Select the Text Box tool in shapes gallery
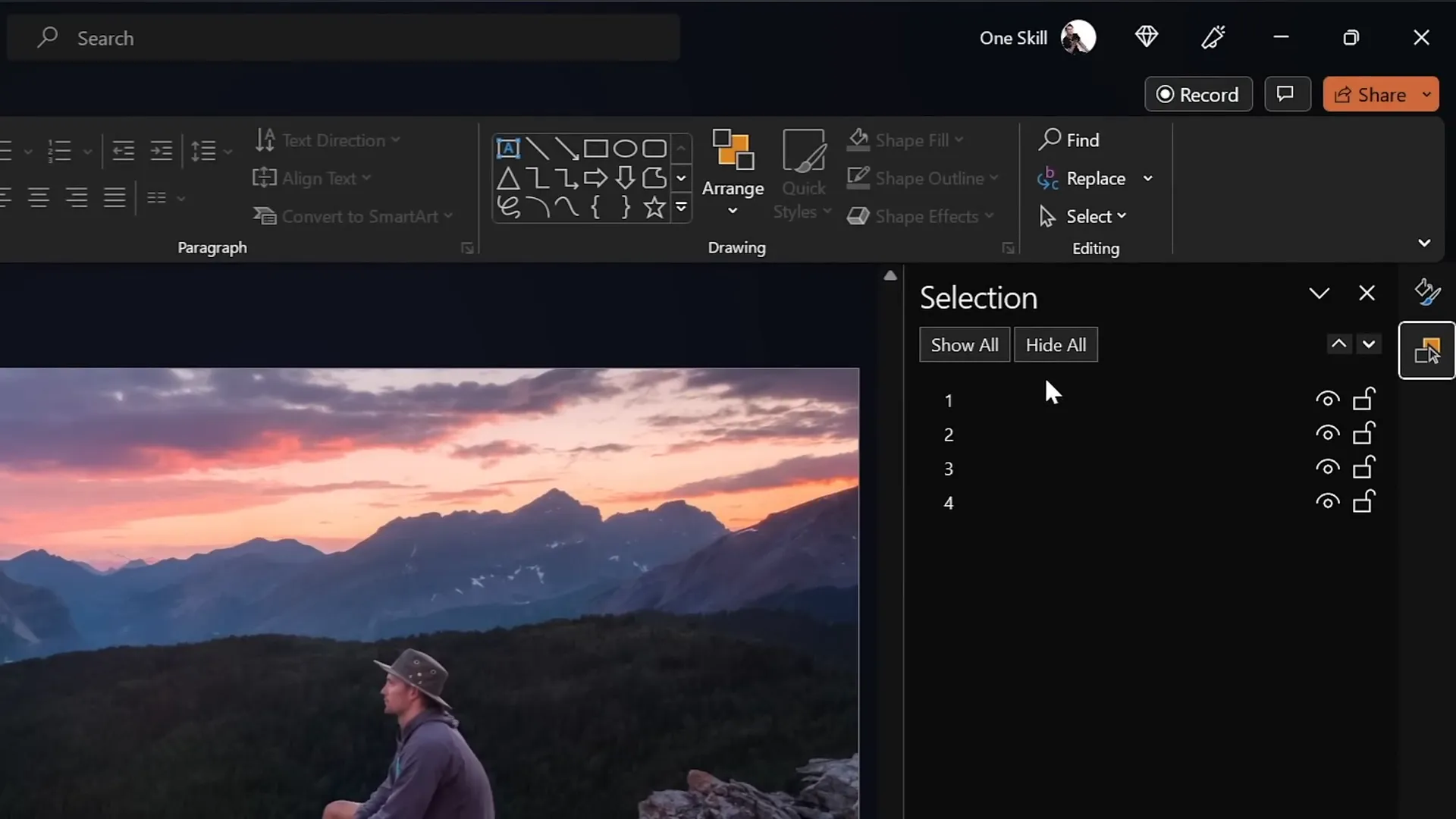Image resolution: width=1456 pixels, height=819 pixels. coord(508,148)
